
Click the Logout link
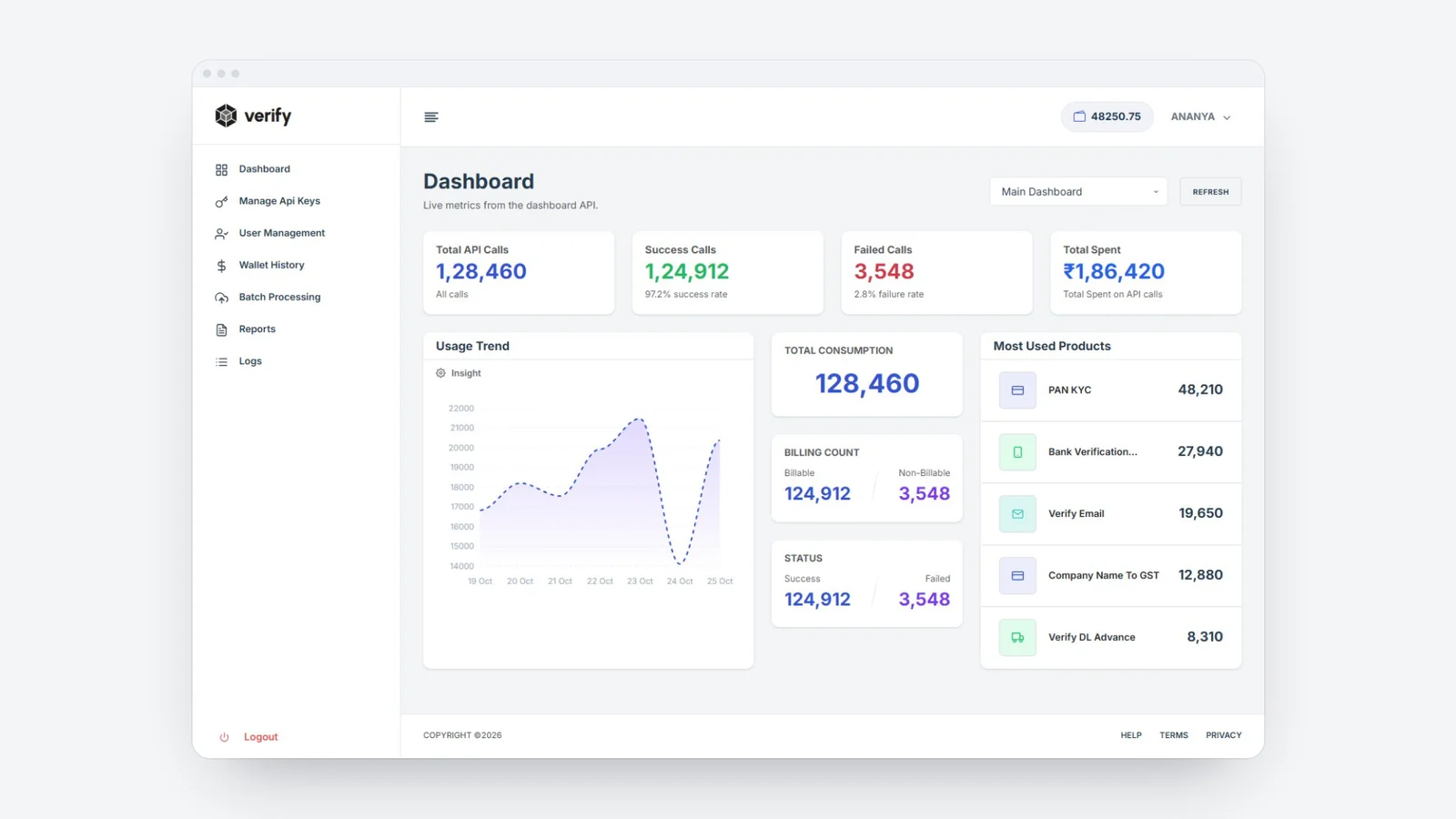260,737
